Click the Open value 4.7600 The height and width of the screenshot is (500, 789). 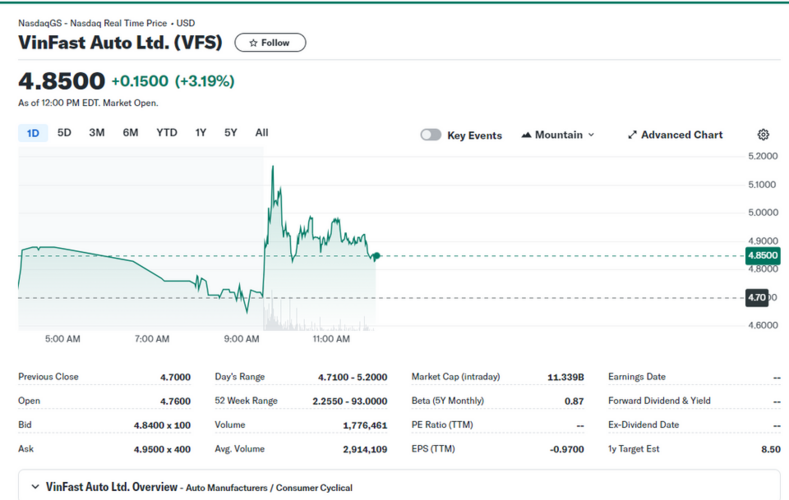tap(175, 401)
